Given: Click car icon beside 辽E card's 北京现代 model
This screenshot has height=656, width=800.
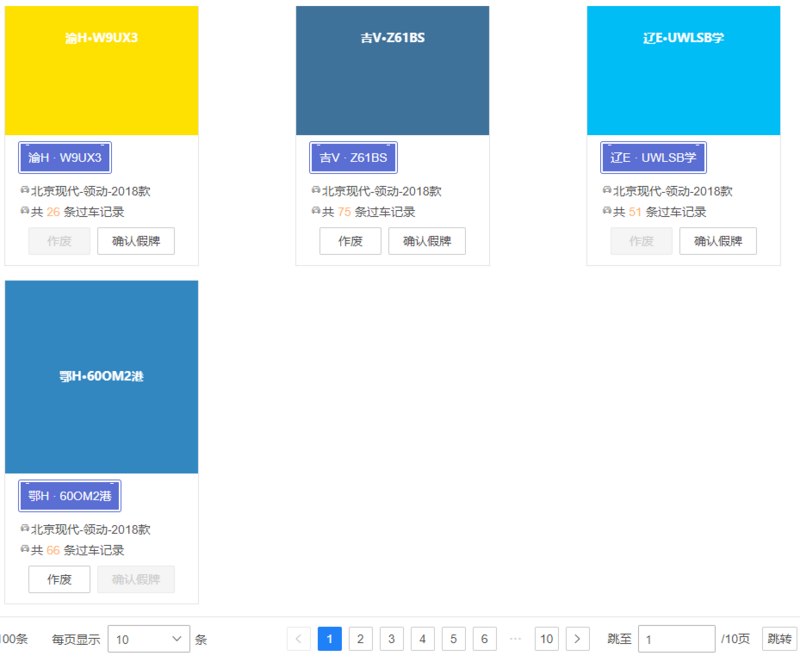Looking at the screenshot, I should coord(607,190).
